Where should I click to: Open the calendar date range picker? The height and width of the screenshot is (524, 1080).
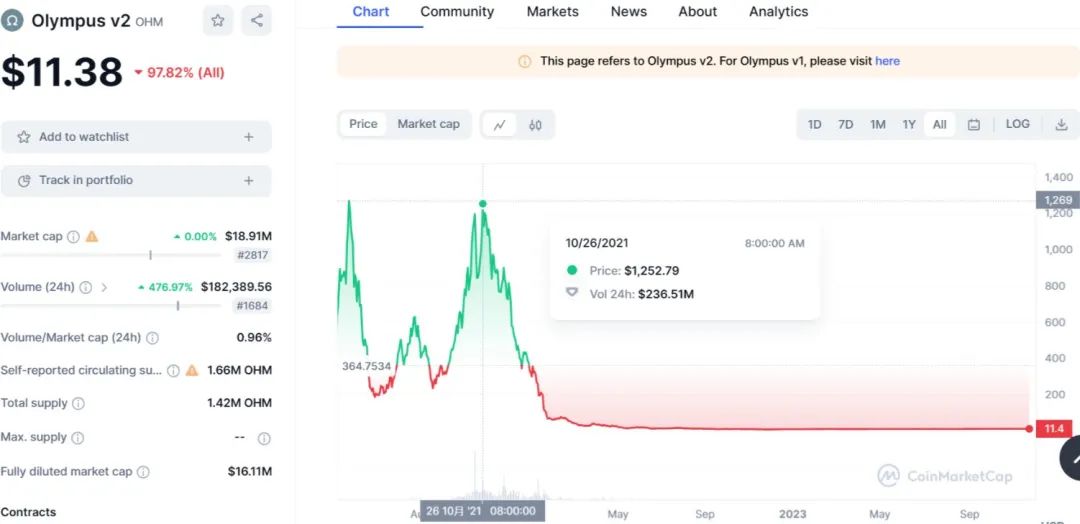point(973,125)
